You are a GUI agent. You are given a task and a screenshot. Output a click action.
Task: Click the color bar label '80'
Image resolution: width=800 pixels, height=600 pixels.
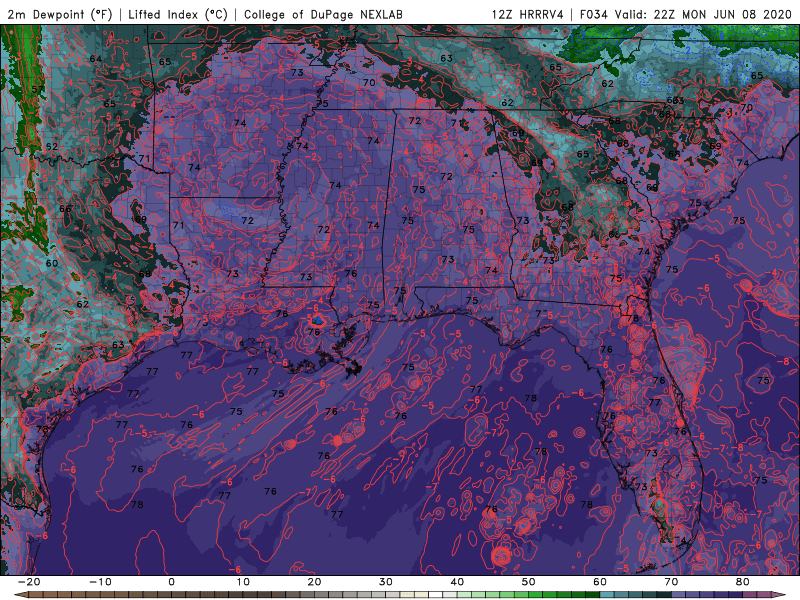[743, 582]
